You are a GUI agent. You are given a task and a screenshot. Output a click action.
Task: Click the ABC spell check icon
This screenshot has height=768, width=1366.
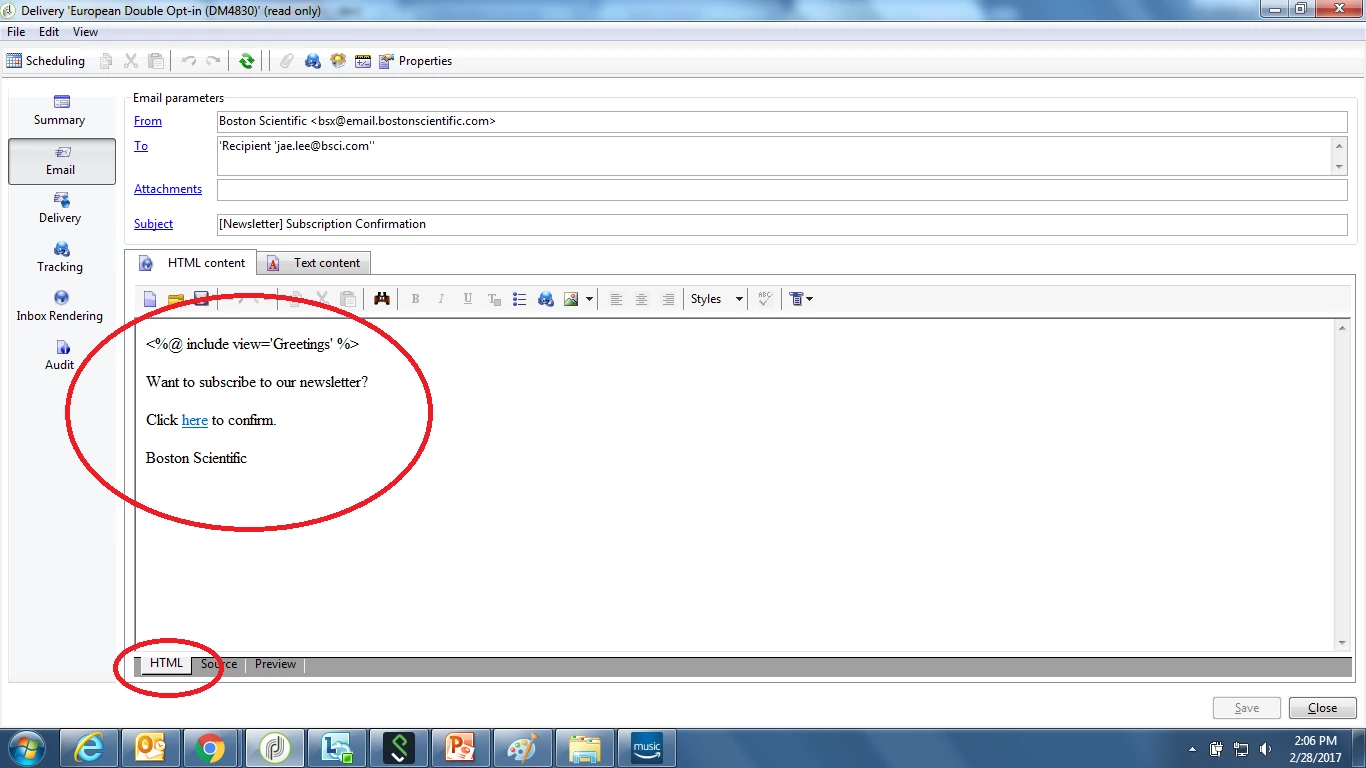[x=765, y=299]
